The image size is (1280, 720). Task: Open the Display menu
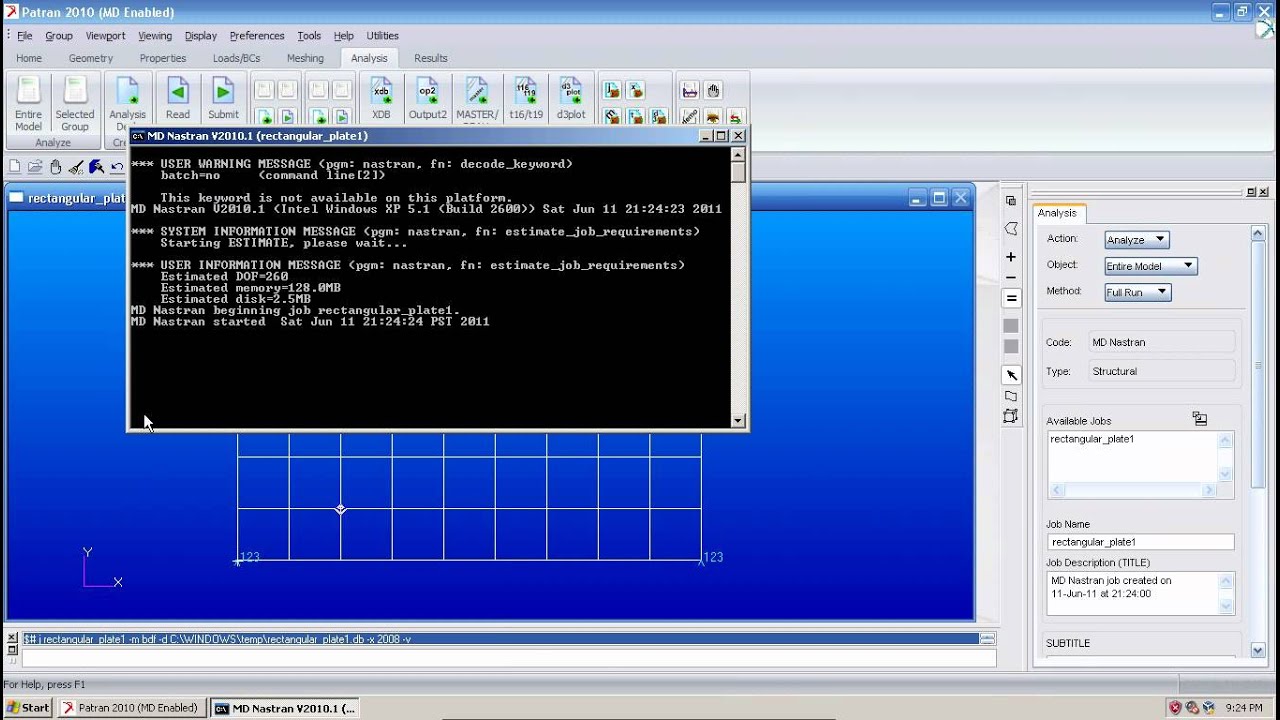tap(201, 36)
